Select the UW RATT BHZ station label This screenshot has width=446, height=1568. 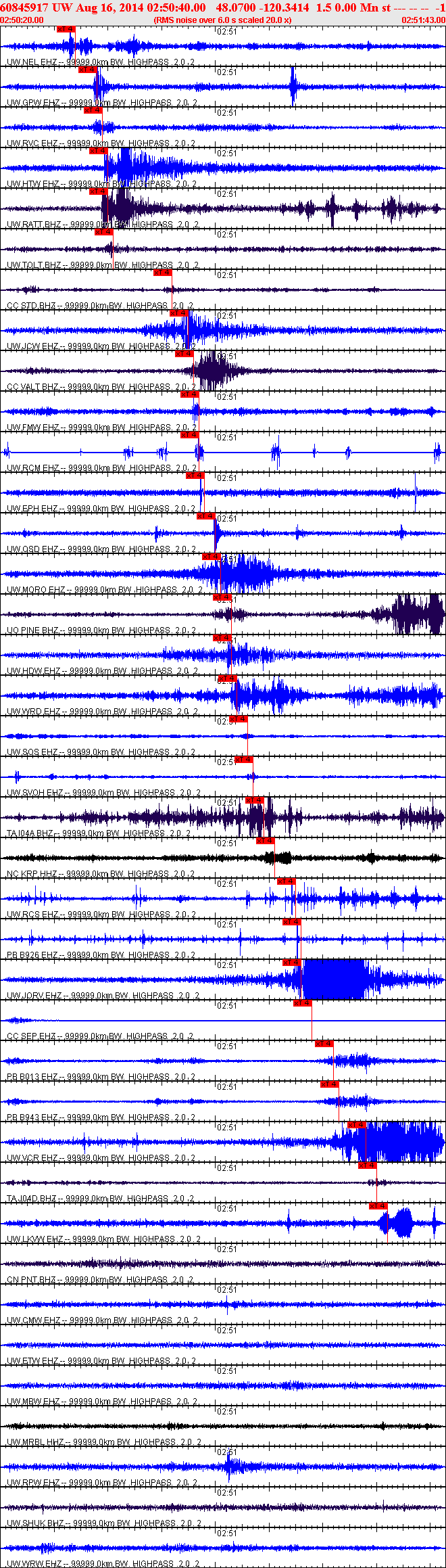(34, 225)
